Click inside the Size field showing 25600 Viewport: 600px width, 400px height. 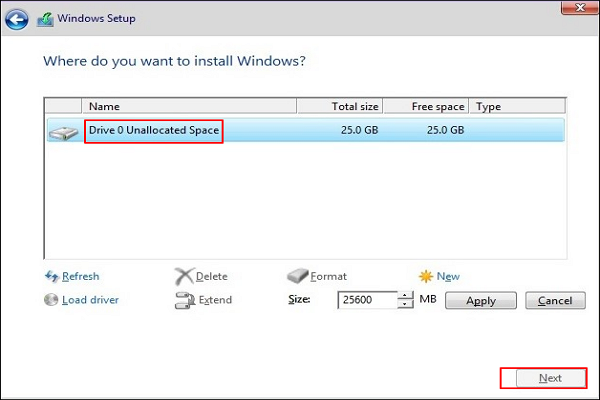click(x=368, y=300)
